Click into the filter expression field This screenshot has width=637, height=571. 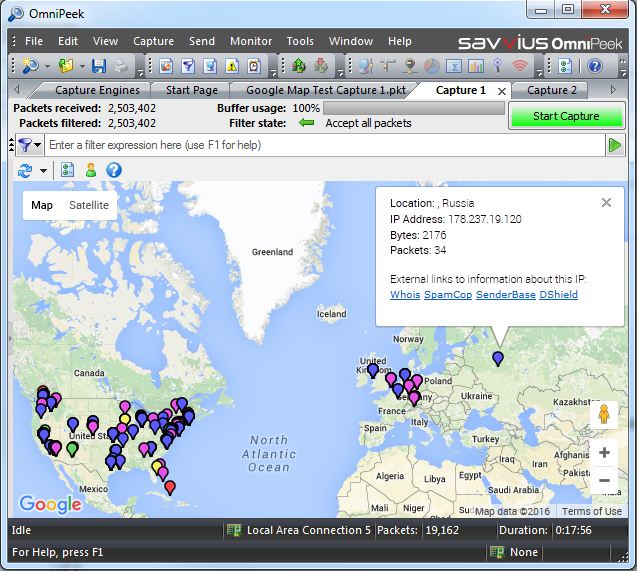click(x=325, y=145)
